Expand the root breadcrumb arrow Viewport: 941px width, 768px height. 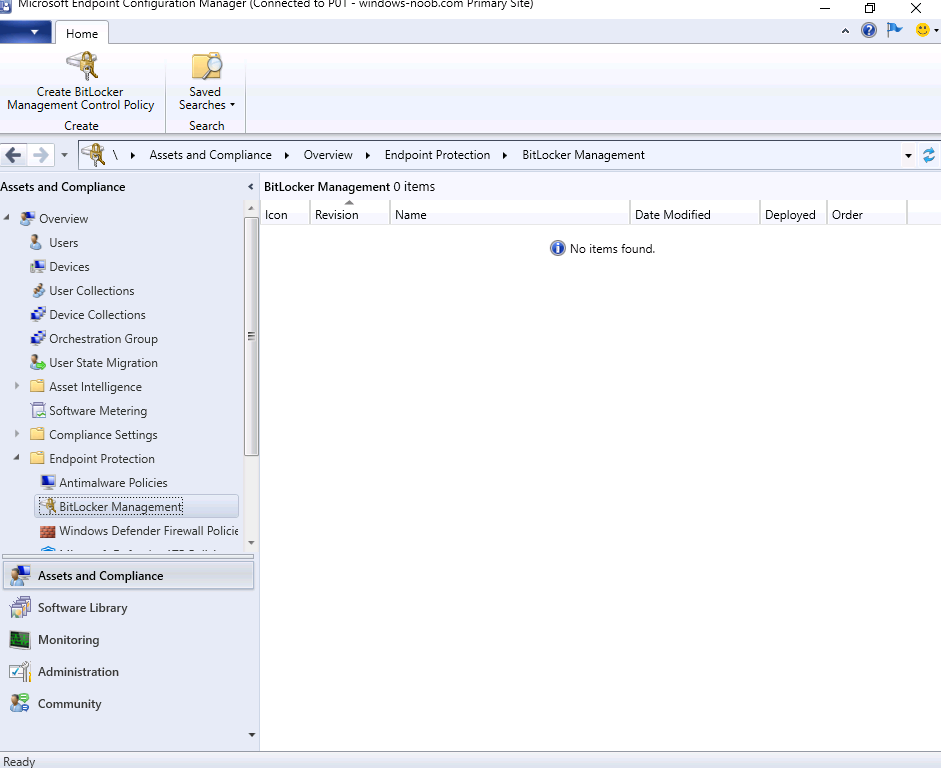pos(133,155)
